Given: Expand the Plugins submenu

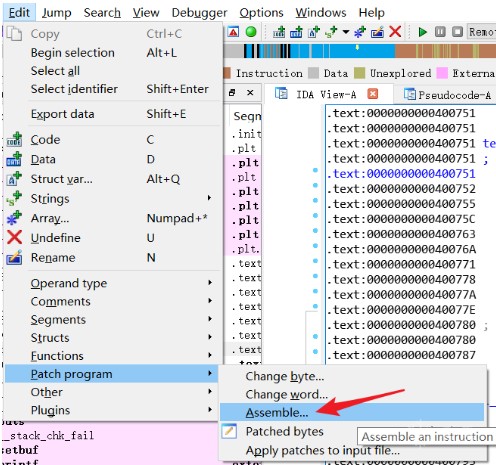Looking at the screenshot, I should (113, 410).
